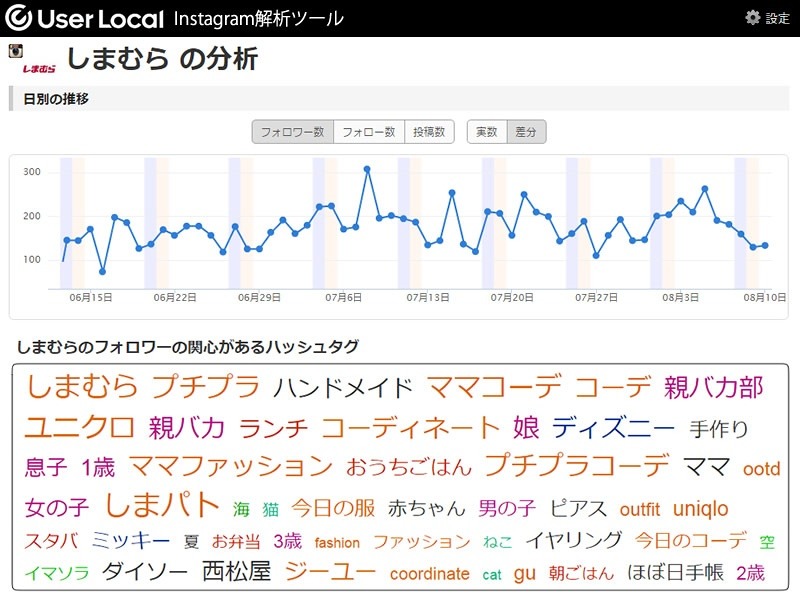Click the 西松屋 hashtag
The width and height of the screenshot is (800, 600).
(236, 571)
